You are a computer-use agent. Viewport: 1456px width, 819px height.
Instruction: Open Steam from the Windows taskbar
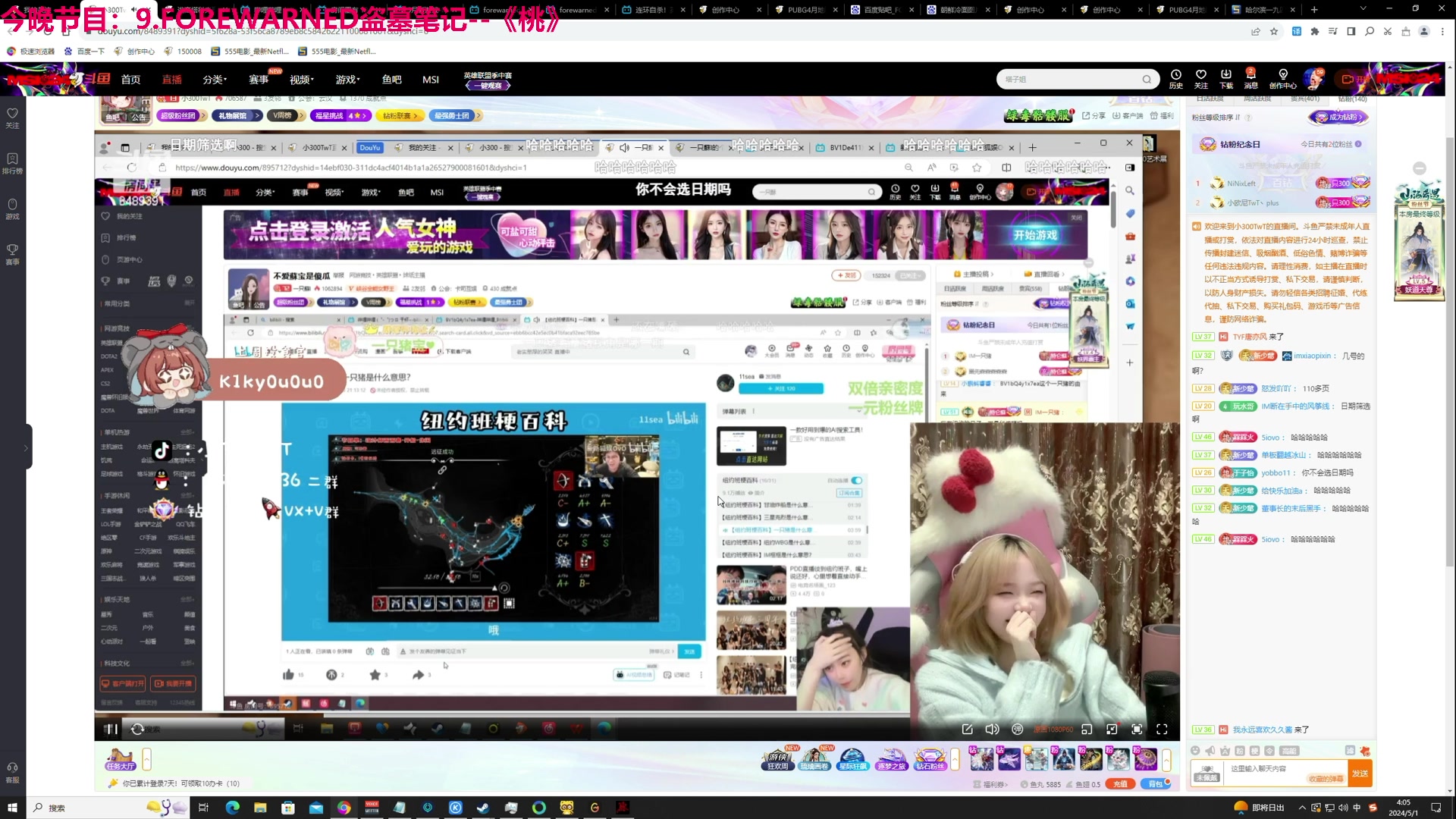pyautogui.click(x=482, y=808)
